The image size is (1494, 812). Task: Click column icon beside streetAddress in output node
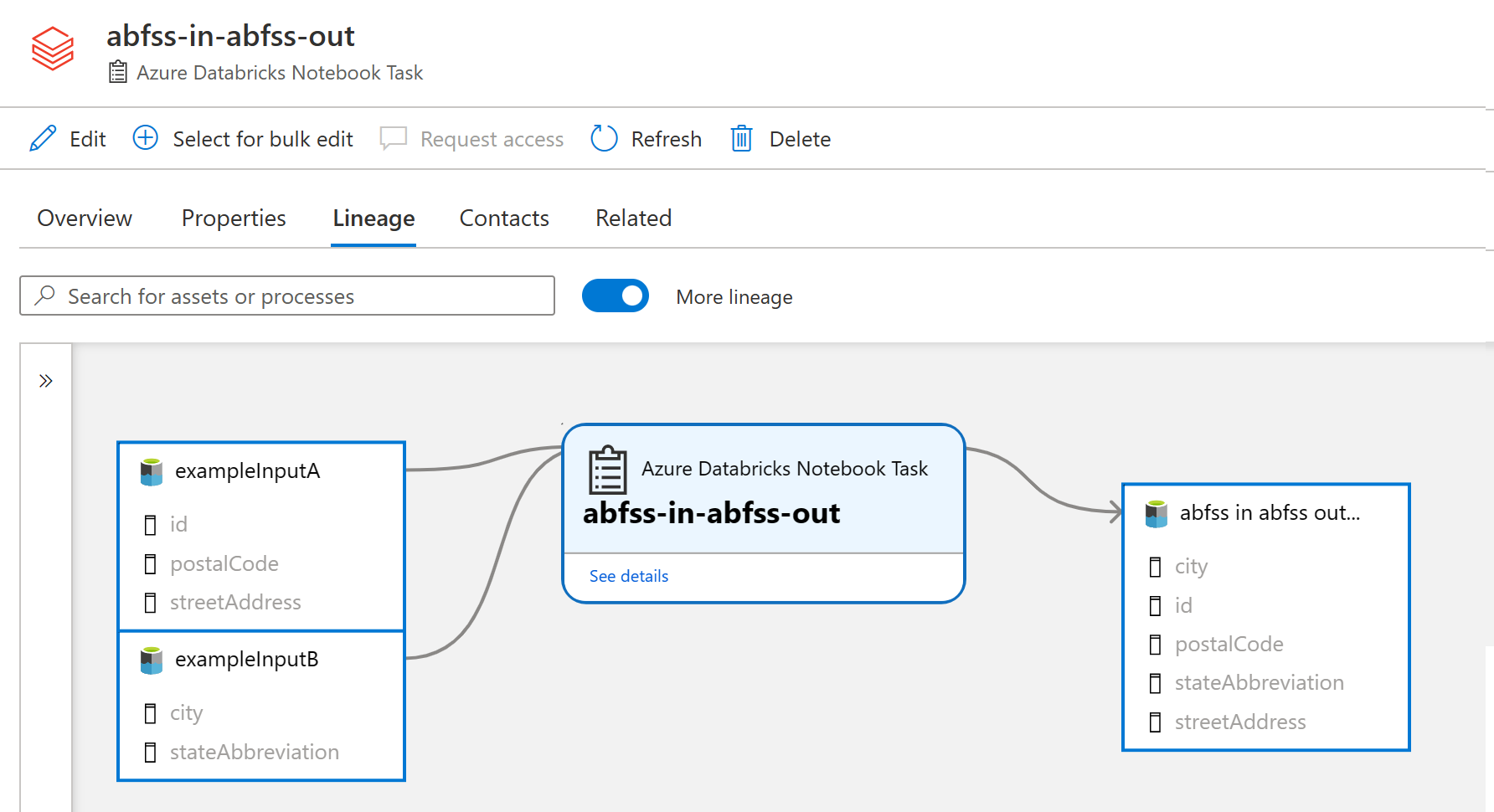click(x=1156, y=722)
